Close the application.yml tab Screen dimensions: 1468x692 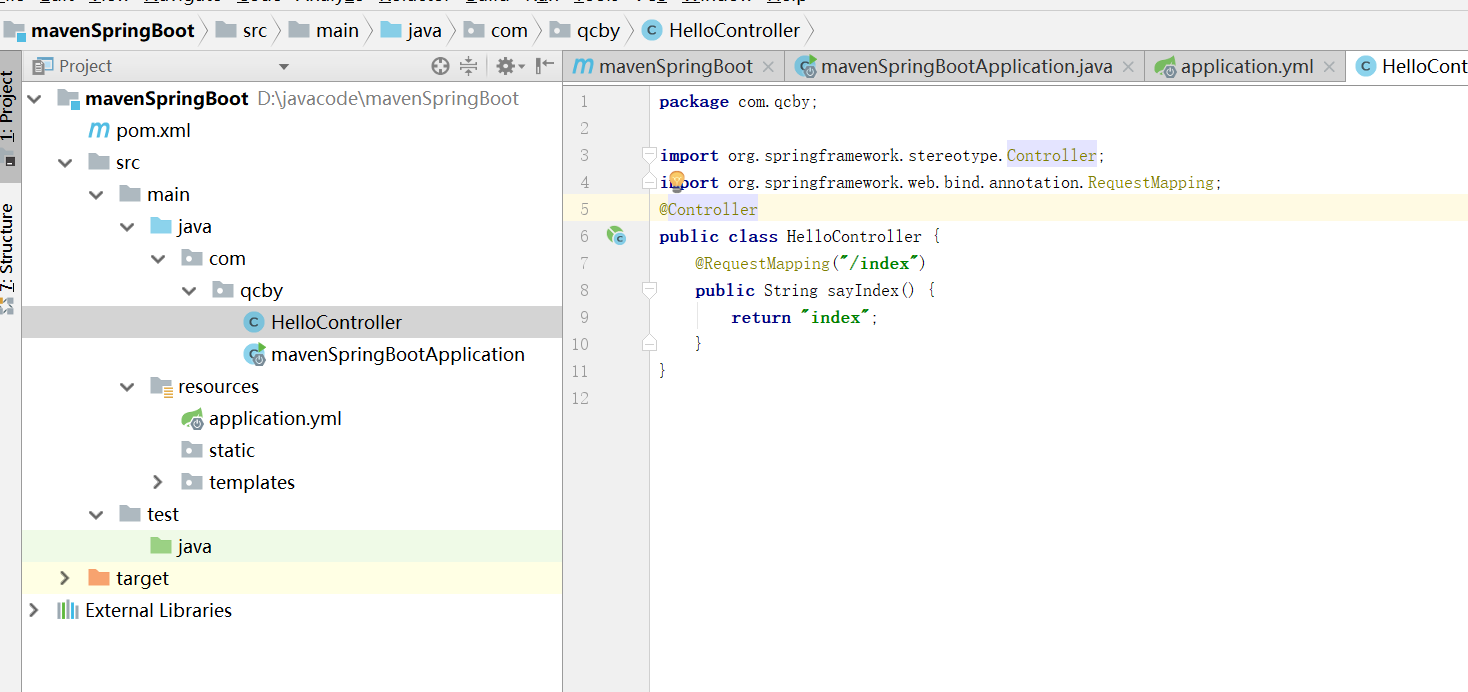coord(1329,67)
